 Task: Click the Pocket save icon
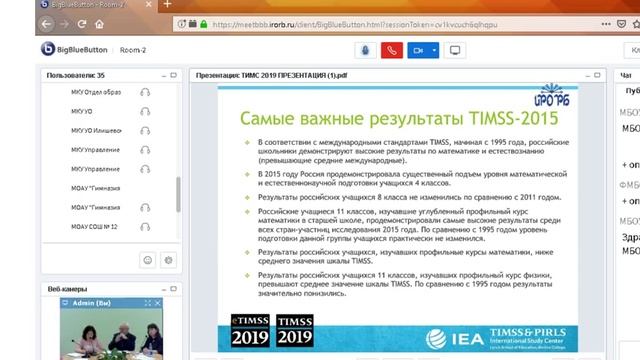[x=622, y=24]
